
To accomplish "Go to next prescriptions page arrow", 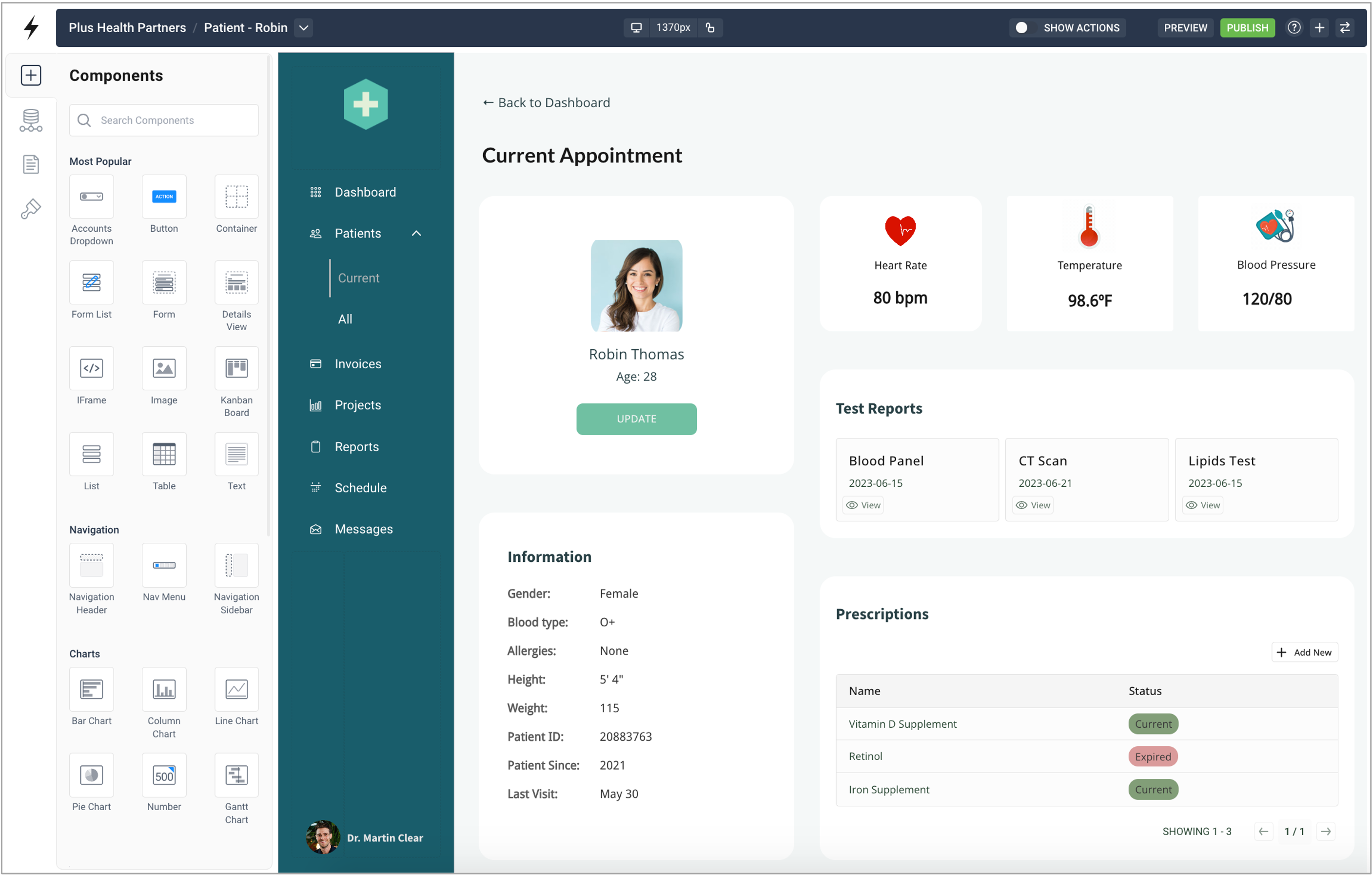I will coord(1325,831).
